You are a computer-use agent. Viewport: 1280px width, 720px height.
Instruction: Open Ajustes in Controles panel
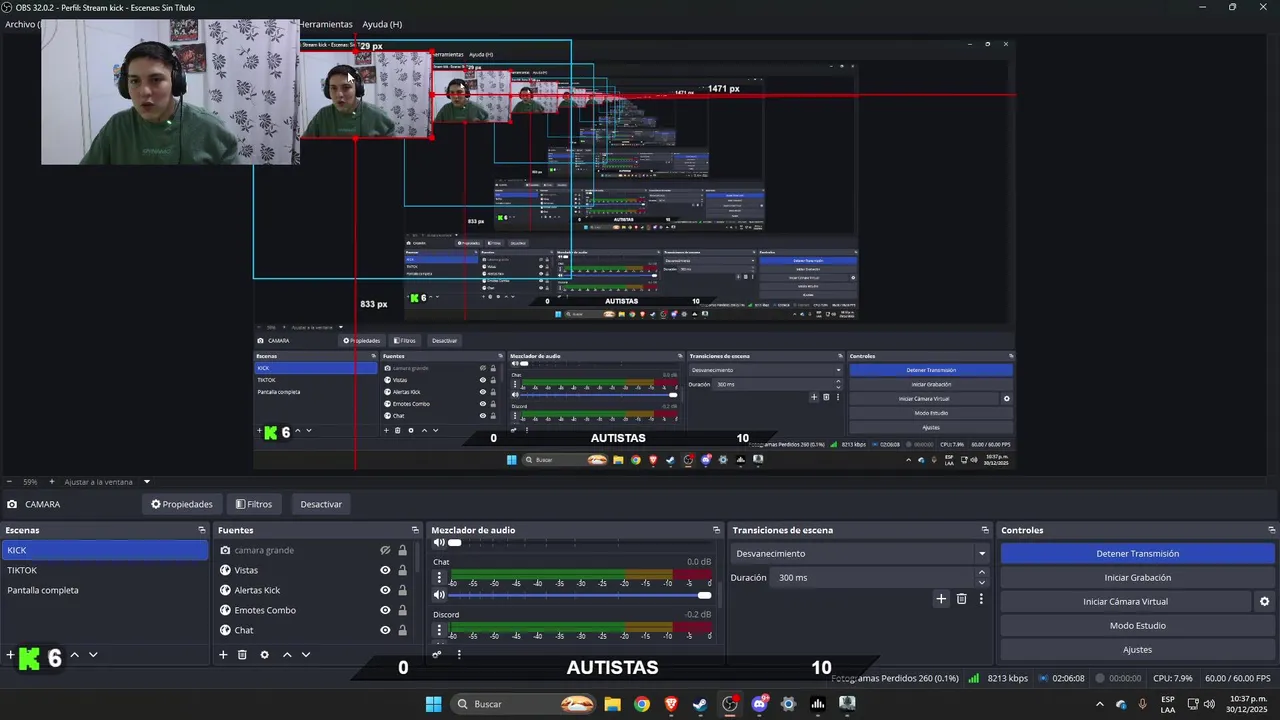click(1138, 650)
